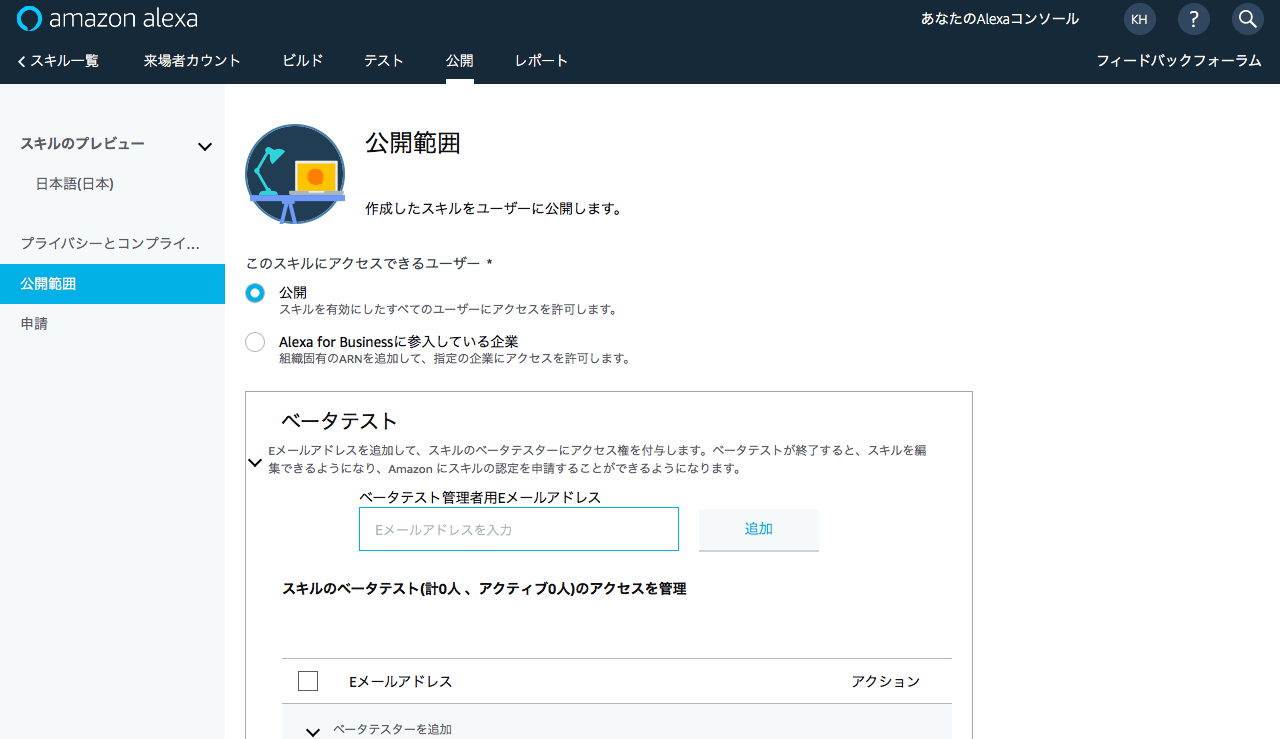1280x739 pixels.
Task: Open あなたのAlexaコンソール link
Action: (1000, 19)
